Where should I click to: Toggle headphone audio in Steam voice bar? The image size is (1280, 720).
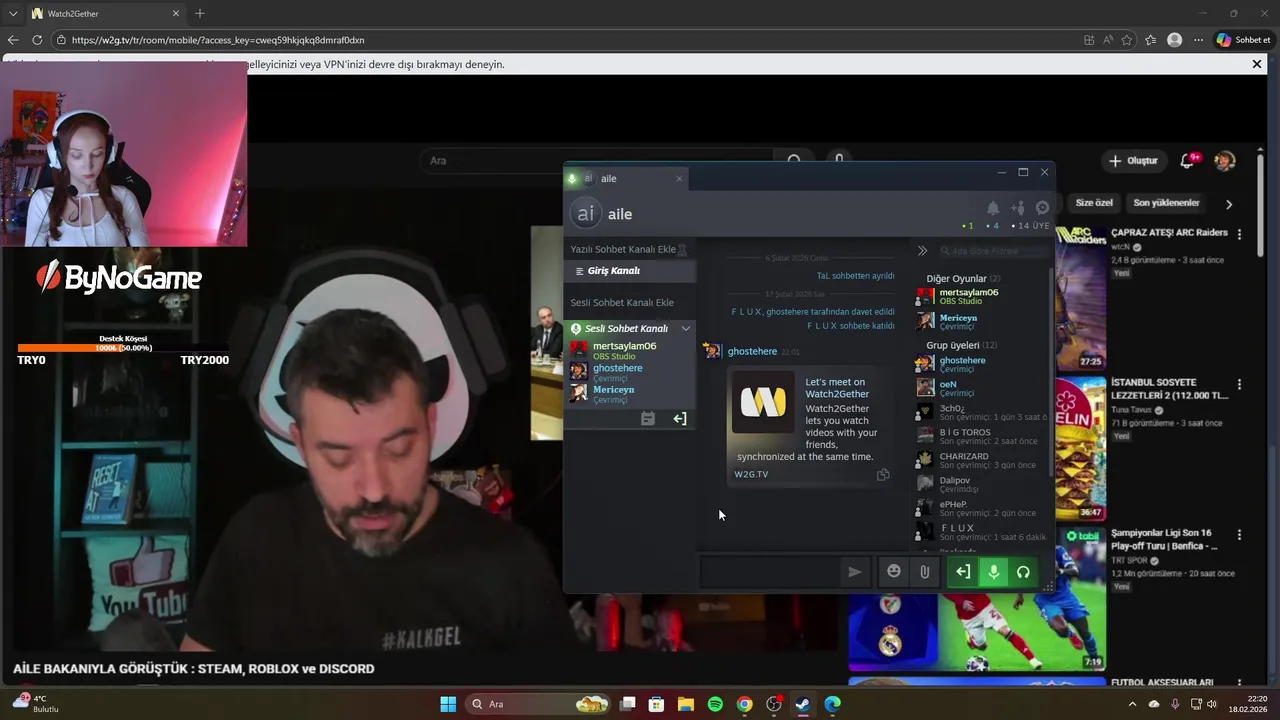click(x=1023, y=572)
